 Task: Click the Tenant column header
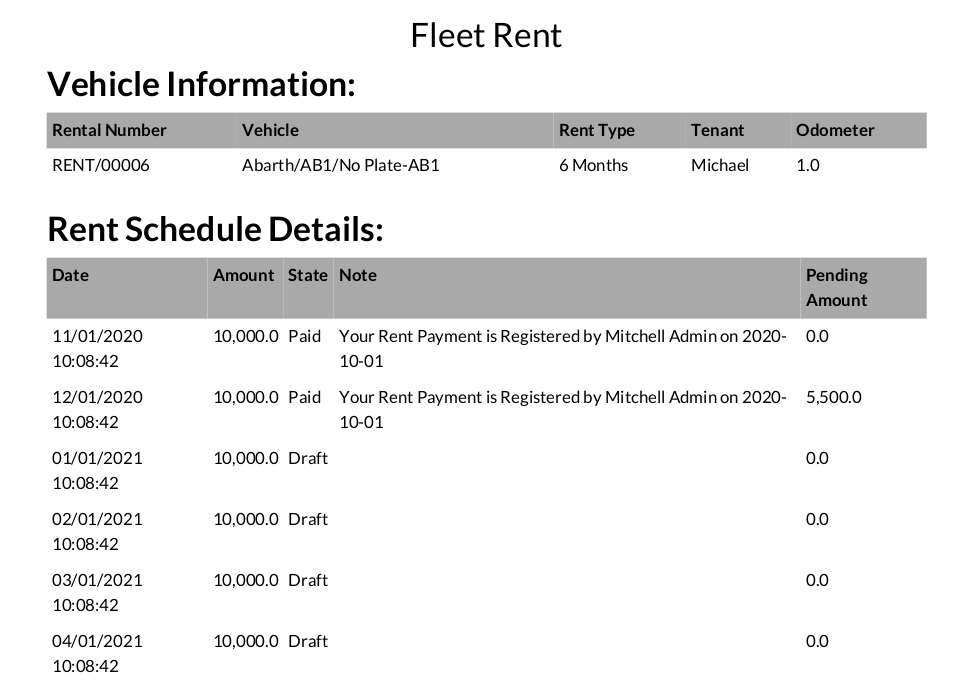pyautogui.click(x=718, y=130)
